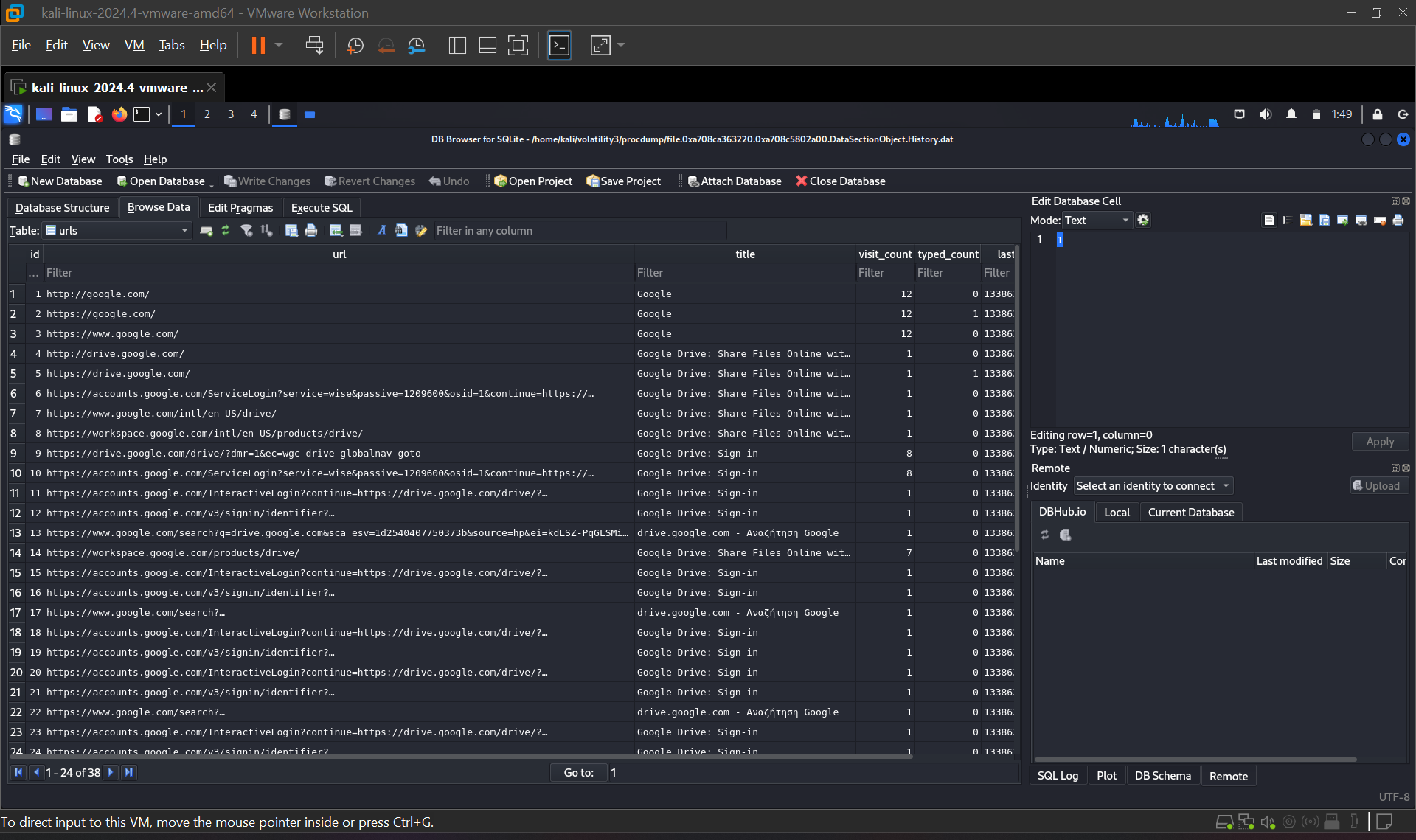Click the Save Project button
The height and width of the screenshot is (840, 1416).
[624, 181]
